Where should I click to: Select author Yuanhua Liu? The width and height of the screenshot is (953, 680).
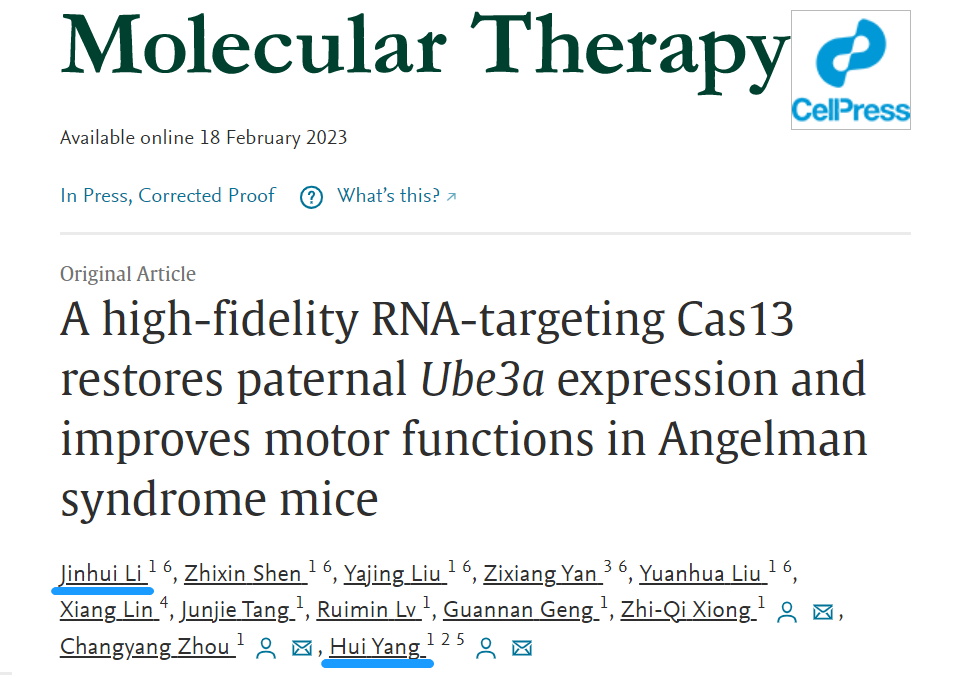point(700,574)
